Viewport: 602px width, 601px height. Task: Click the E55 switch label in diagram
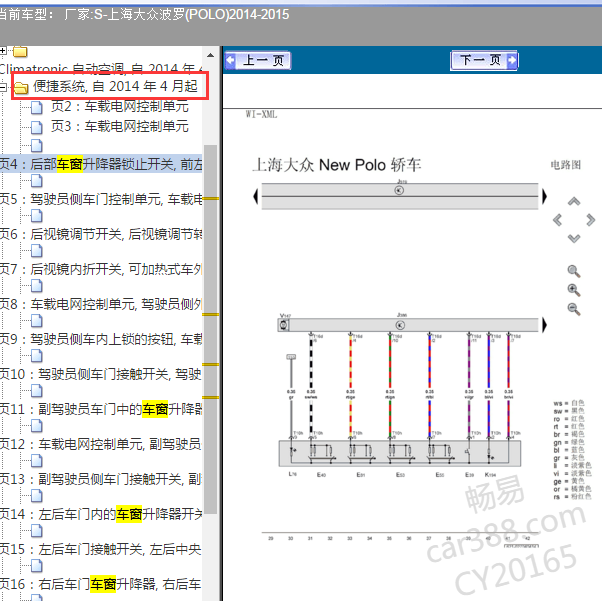(440, 475)
